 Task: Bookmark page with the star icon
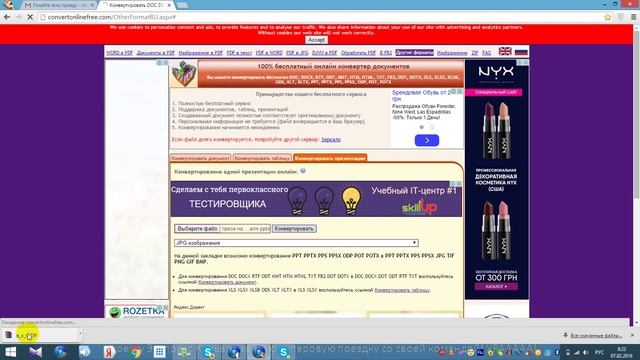608,17
